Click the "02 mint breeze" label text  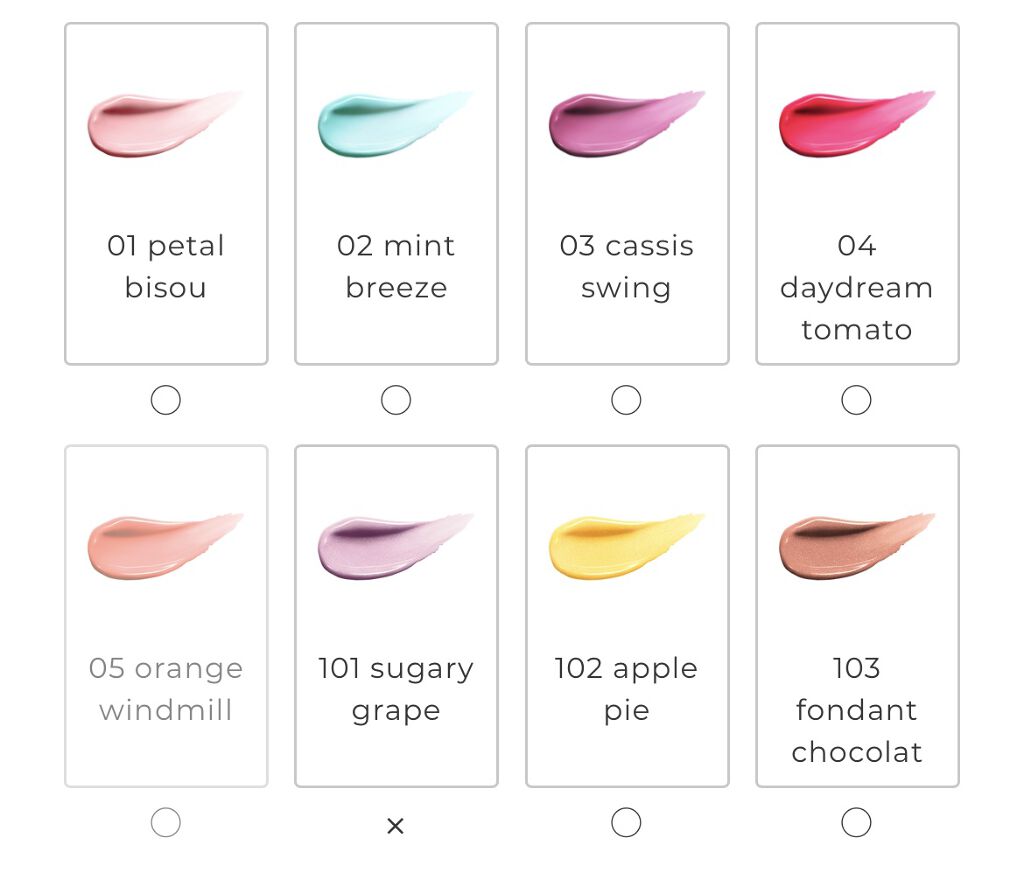pyautogui.click(x=396, y=267)
